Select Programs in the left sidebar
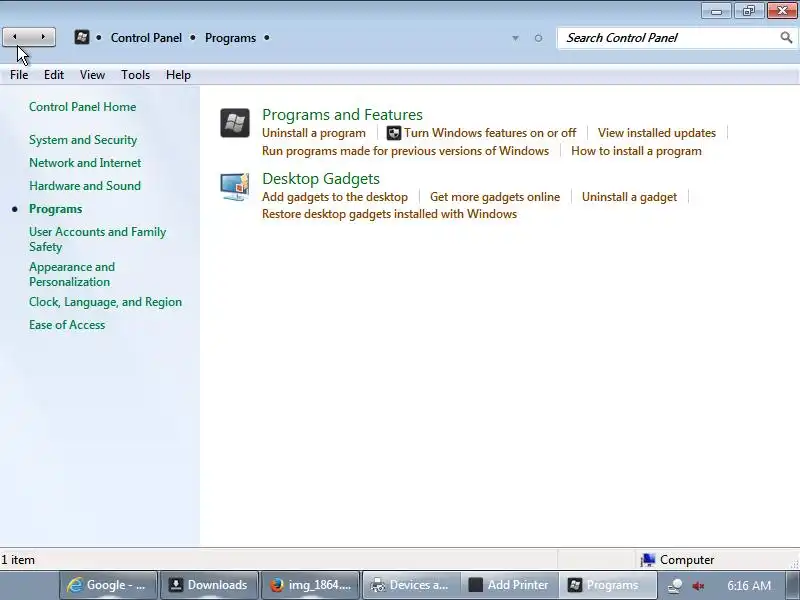Image resolution: width=800 pixels, height=600 pixels. click(x=56, y=209)
